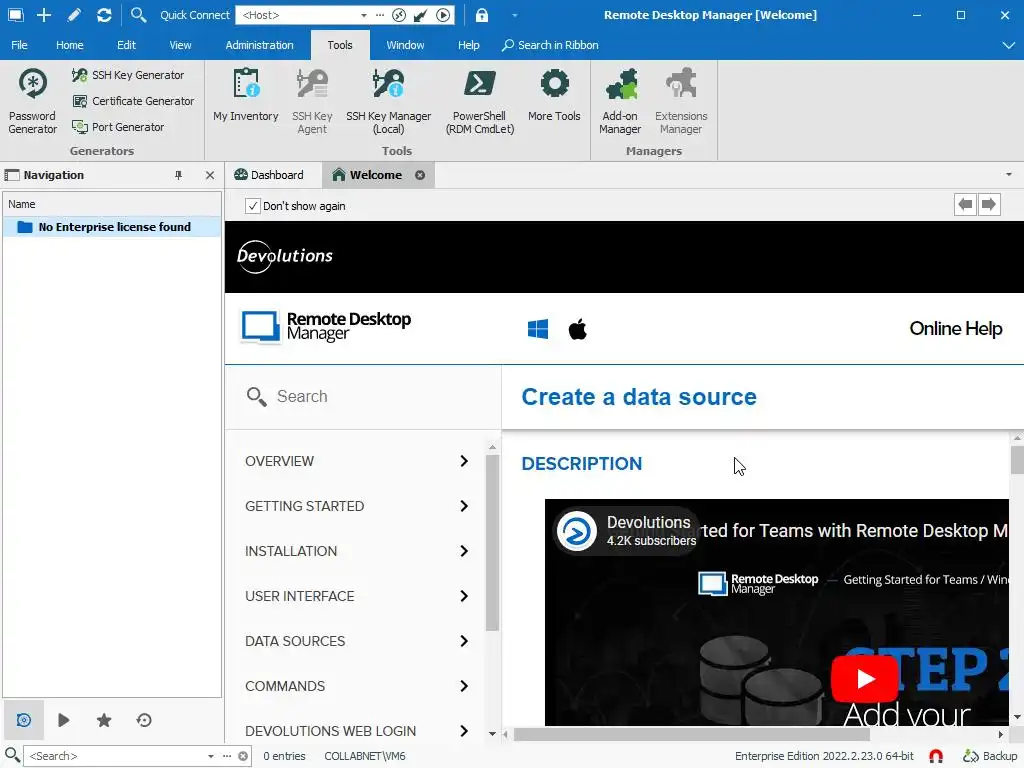Image resolution: width=1024 pixels, height=768 pixels.
Task: Start the SSH Key Agent
Action: pyautogui.click(x=312, y=101)
